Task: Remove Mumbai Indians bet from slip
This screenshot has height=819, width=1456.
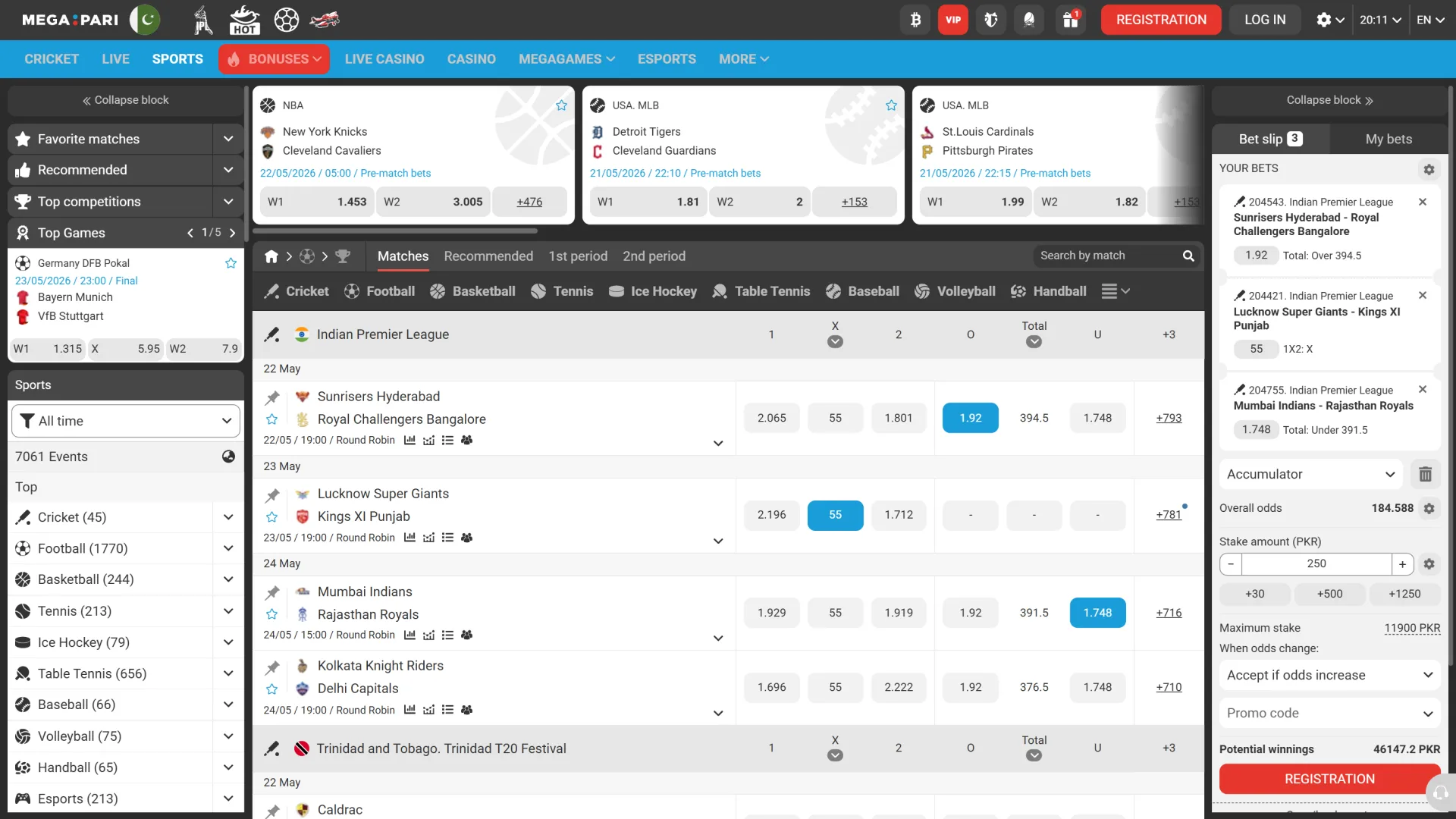Action: click(x=1423, y=389)
